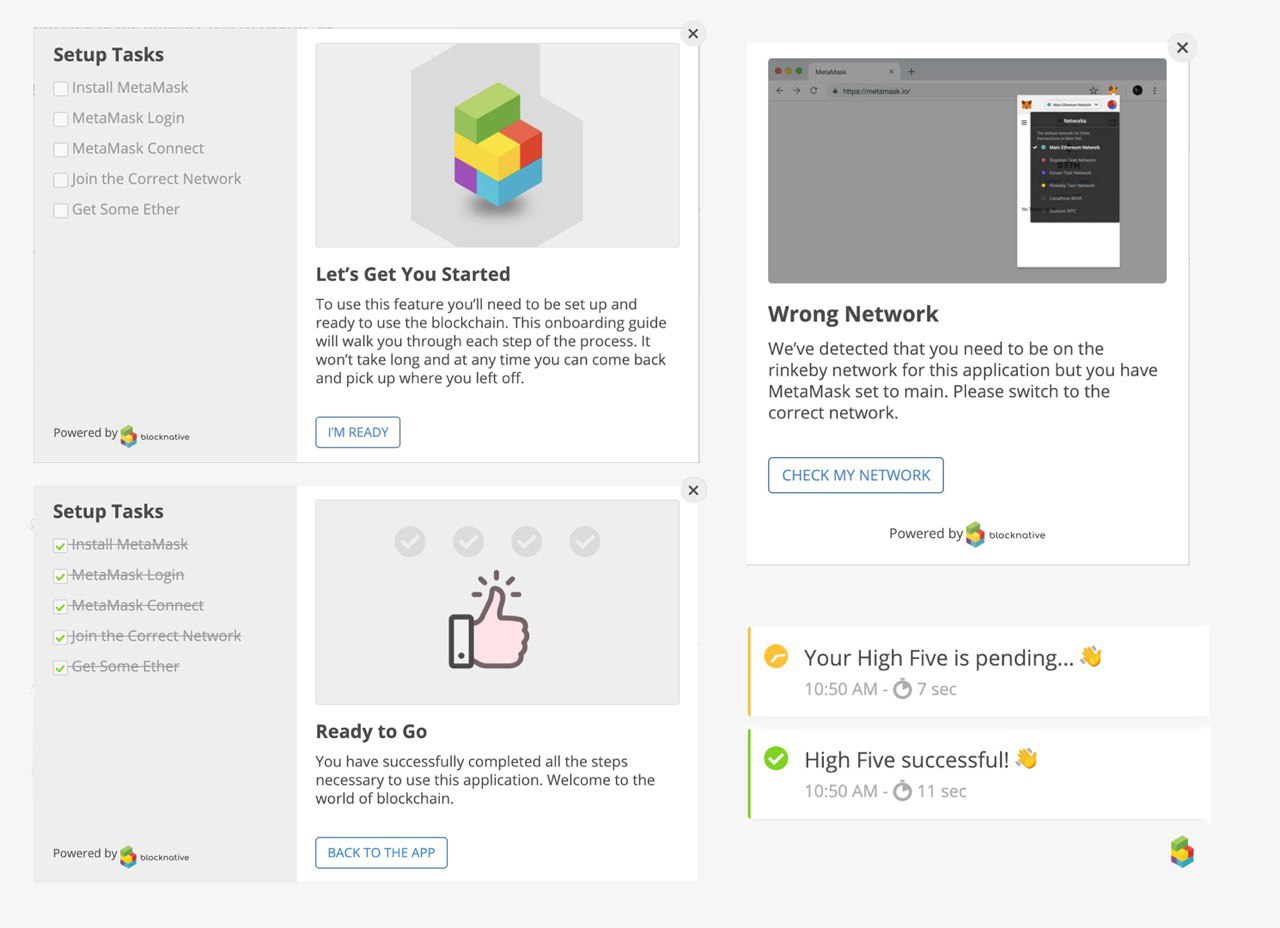The width and height of the screenshot is (1280, 928).
Task: Click the waving hand emoji on pending notification
Action: point(1091,657)
